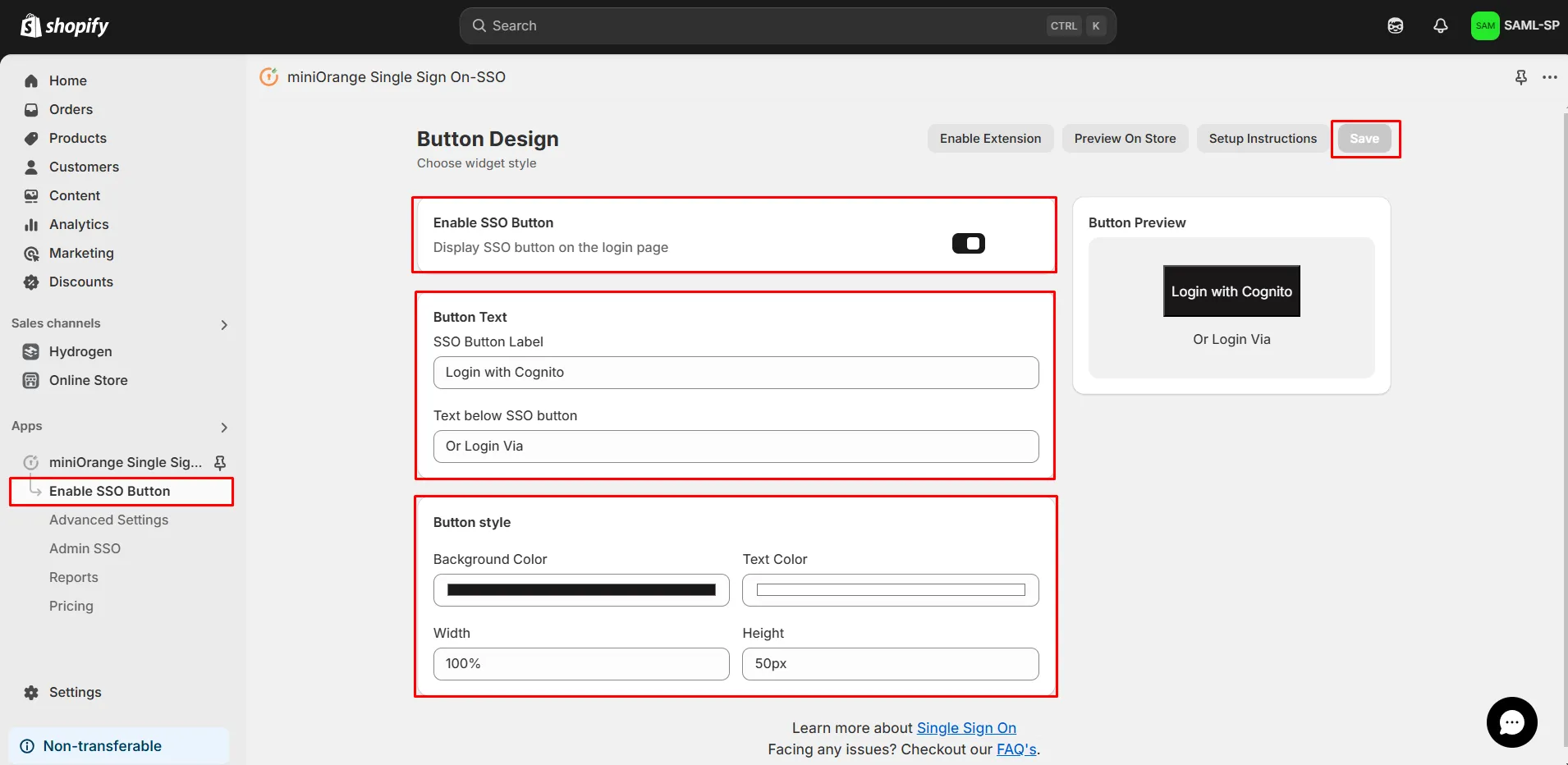Viewport: 1568px width, 765px height.
Task: Pin the app using header pin icon
Action: click(x=1521, y=77)
